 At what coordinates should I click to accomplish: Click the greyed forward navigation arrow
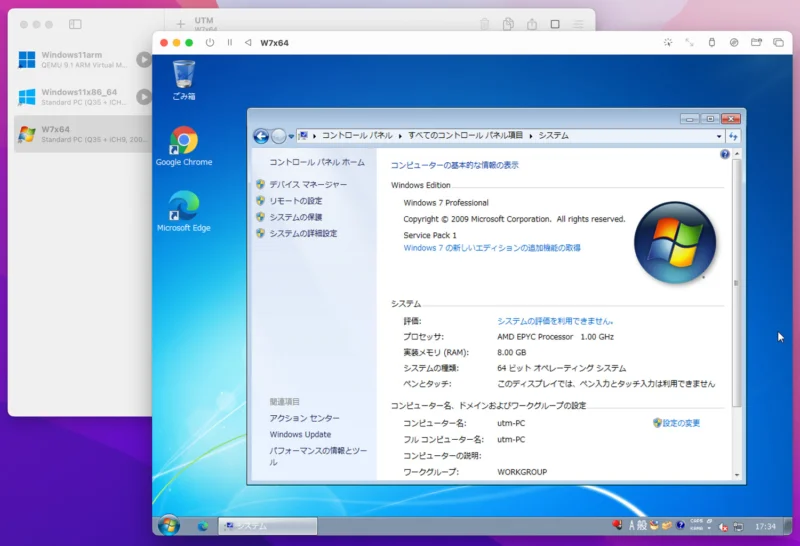(278, 136)
